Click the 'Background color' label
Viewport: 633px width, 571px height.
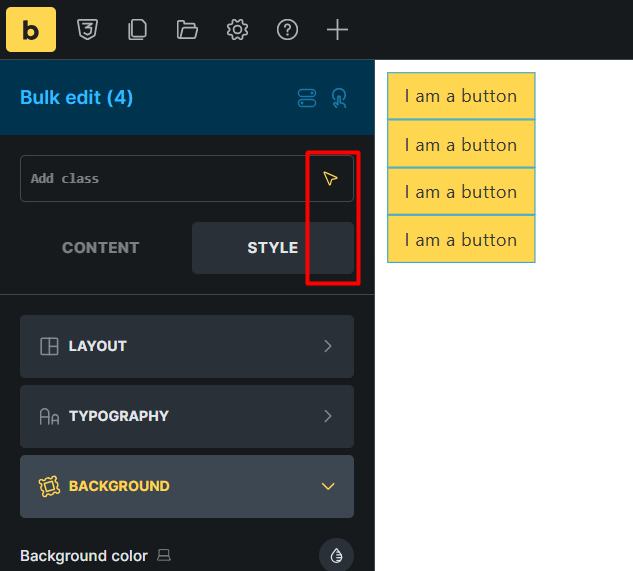[x=84, y=556]
